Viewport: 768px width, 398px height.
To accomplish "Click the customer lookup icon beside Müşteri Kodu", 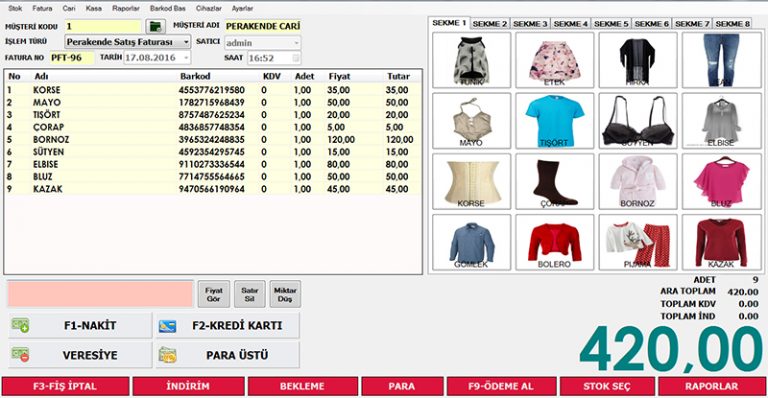I will click(x=156, y=26).
